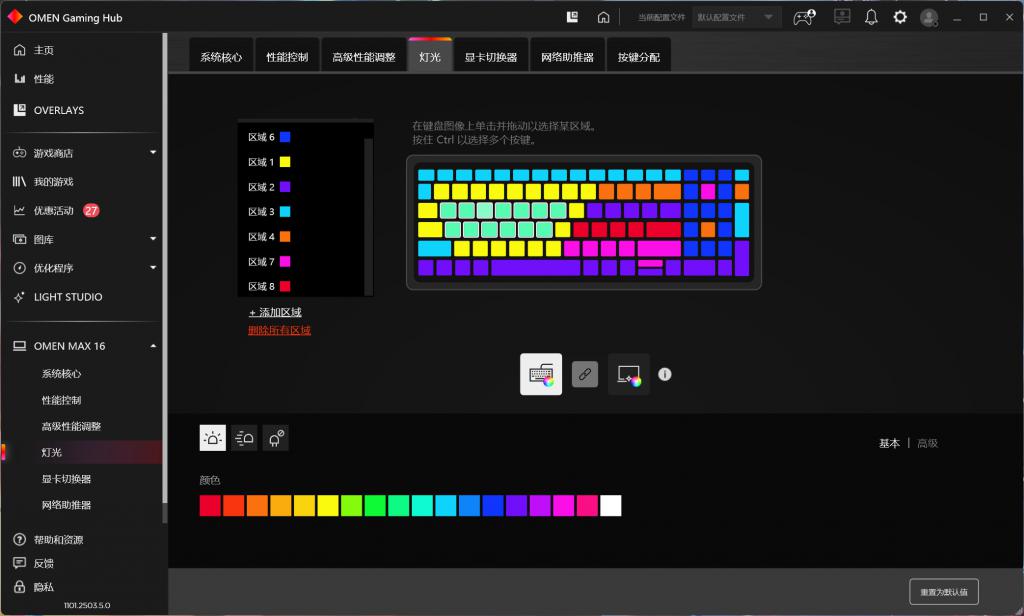This screenshot has width=1024, height=616.
Task: Click + 添加区域 link
Action: [x=275, y=312]
